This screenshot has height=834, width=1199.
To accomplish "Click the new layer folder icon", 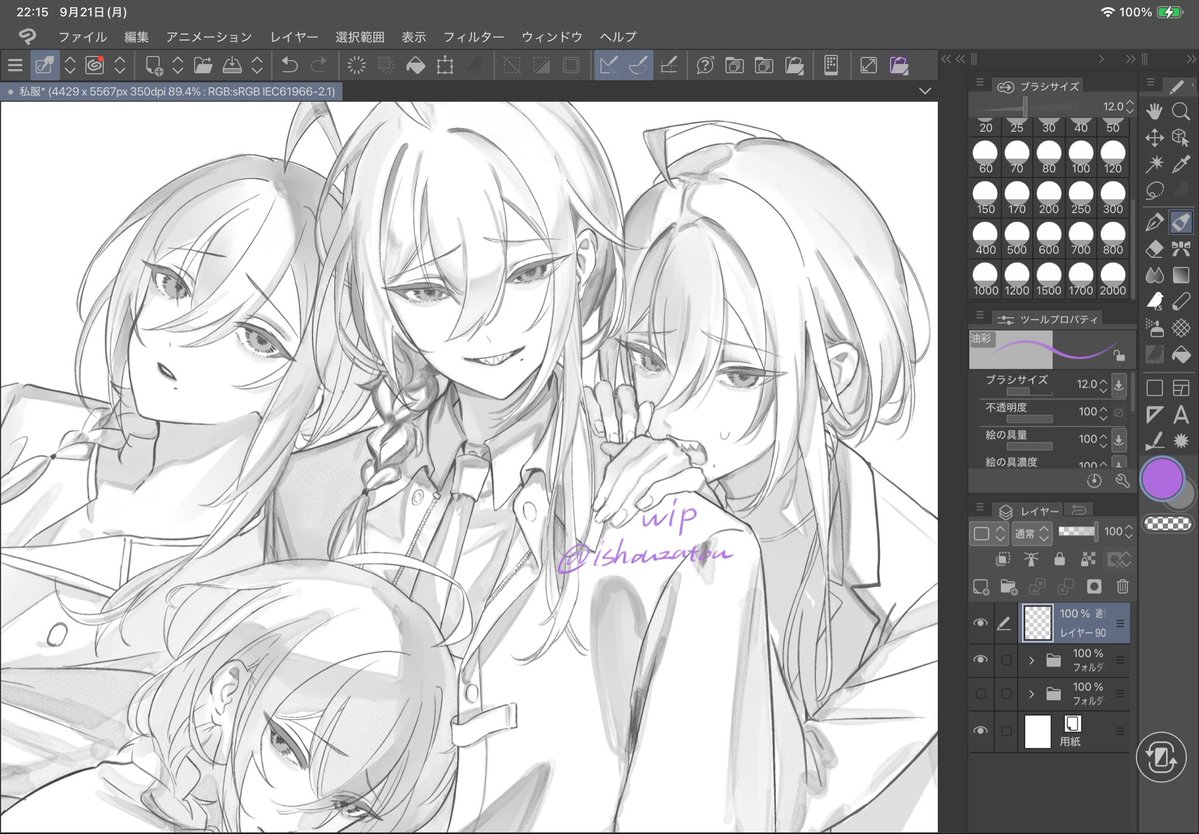I will [x=1009, y=587].
